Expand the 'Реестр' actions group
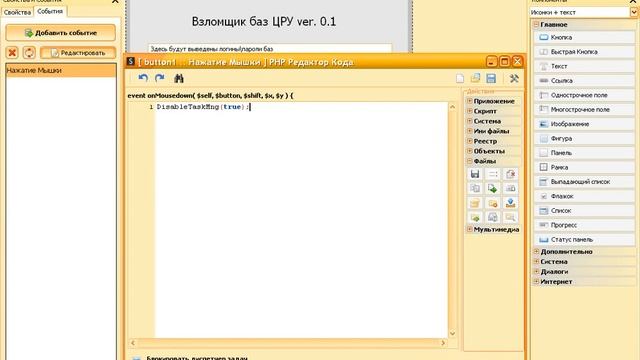The image size is (640, 360). coord(469,141)
